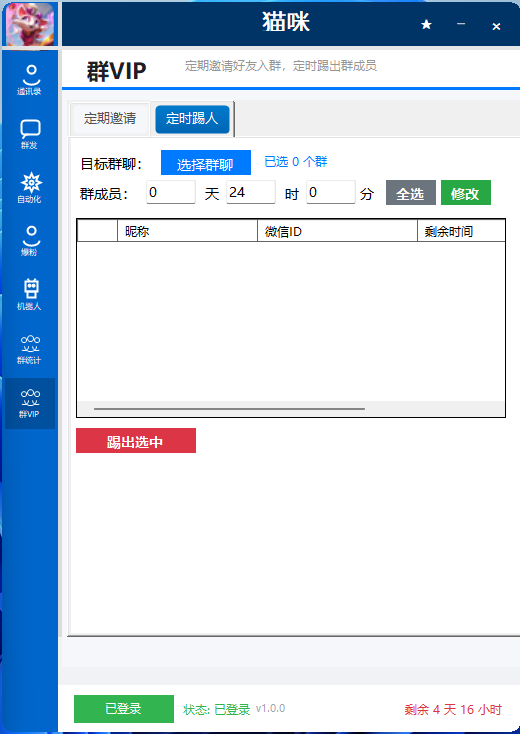Open the 群统计 group statistics sidebar icon
The width and height of the screenshot is (520, 734).
29,349
